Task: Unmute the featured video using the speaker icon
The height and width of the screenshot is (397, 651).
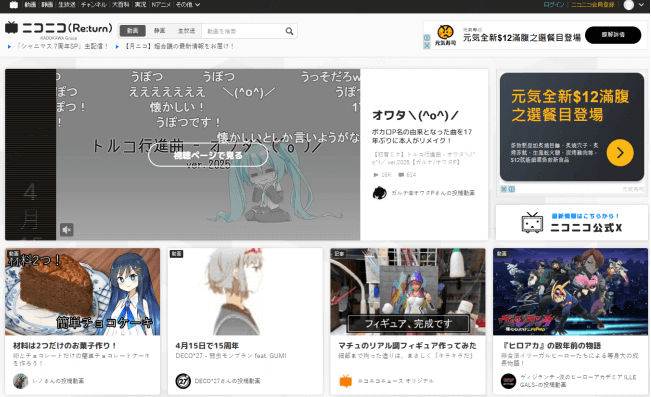Action: click(x=66, y=230)
